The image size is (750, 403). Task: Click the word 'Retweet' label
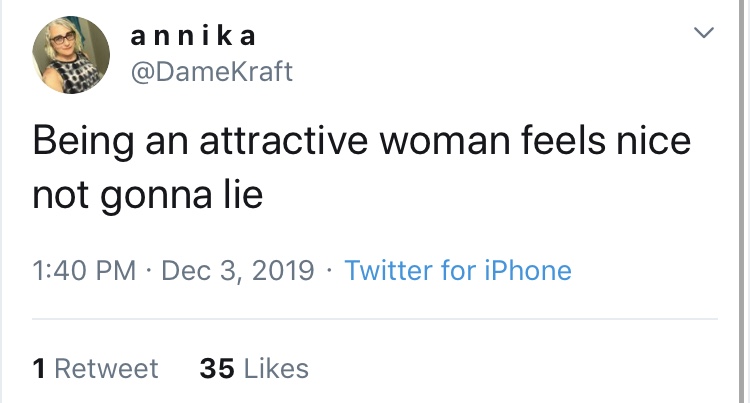coord(106,368)
